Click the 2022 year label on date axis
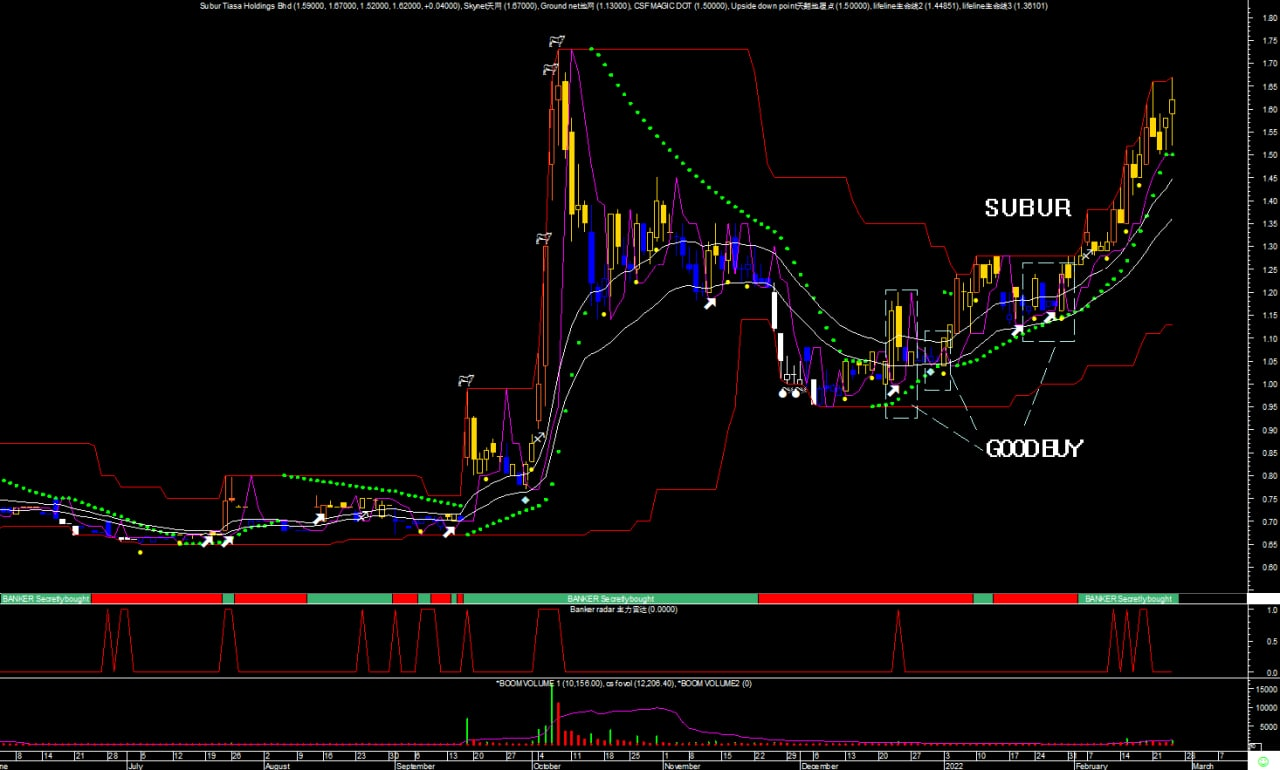 pyautogui.click(x=954, y=765)
